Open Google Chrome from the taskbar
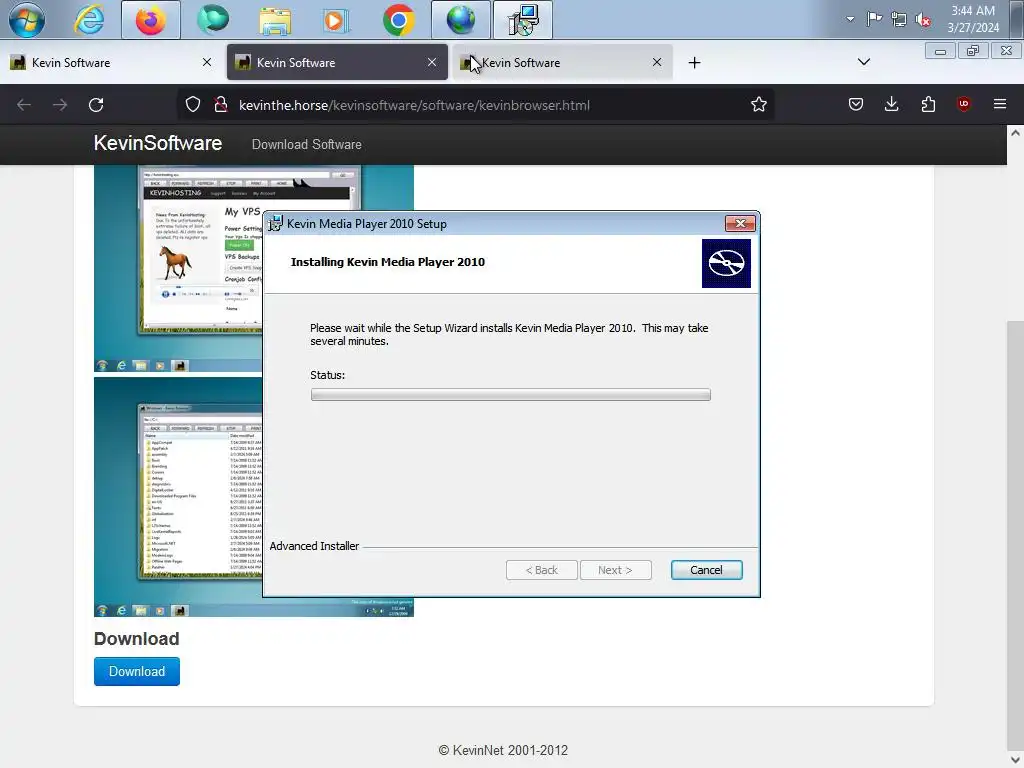1024x768 pixels. [x=398, y=20]
